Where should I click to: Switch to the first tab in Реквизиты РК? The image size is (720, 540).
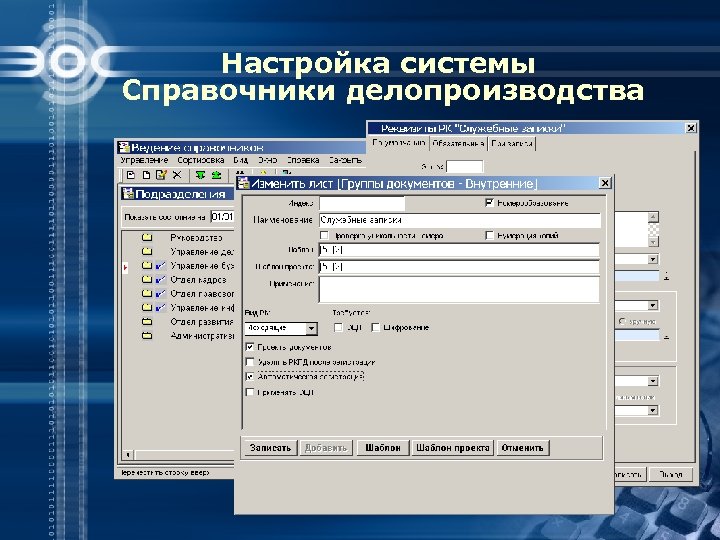(399, 143)
